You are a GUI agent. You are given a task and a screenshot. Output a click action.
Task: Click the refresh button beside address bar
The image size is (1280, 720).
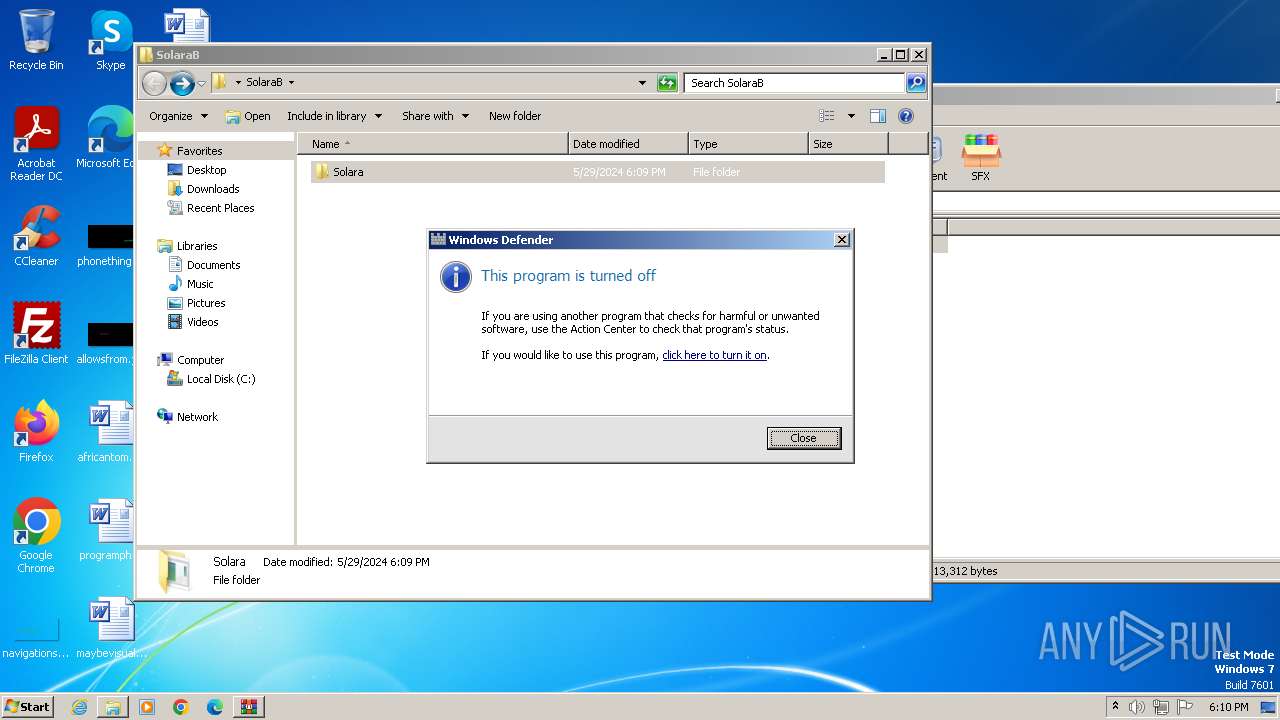point(667,83)
